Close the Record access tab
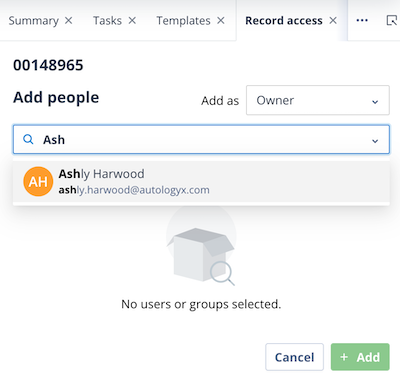This screenshot has width=400, height=381. (333, 21)
